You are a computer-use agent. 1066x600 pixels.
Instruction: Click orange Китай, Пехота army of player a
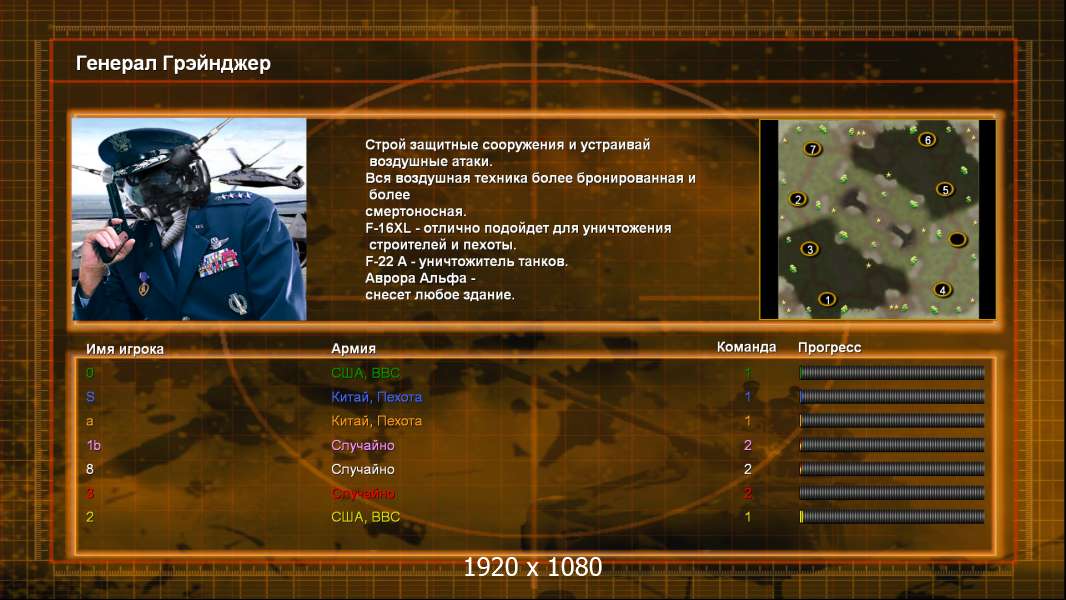pos(377,421)
